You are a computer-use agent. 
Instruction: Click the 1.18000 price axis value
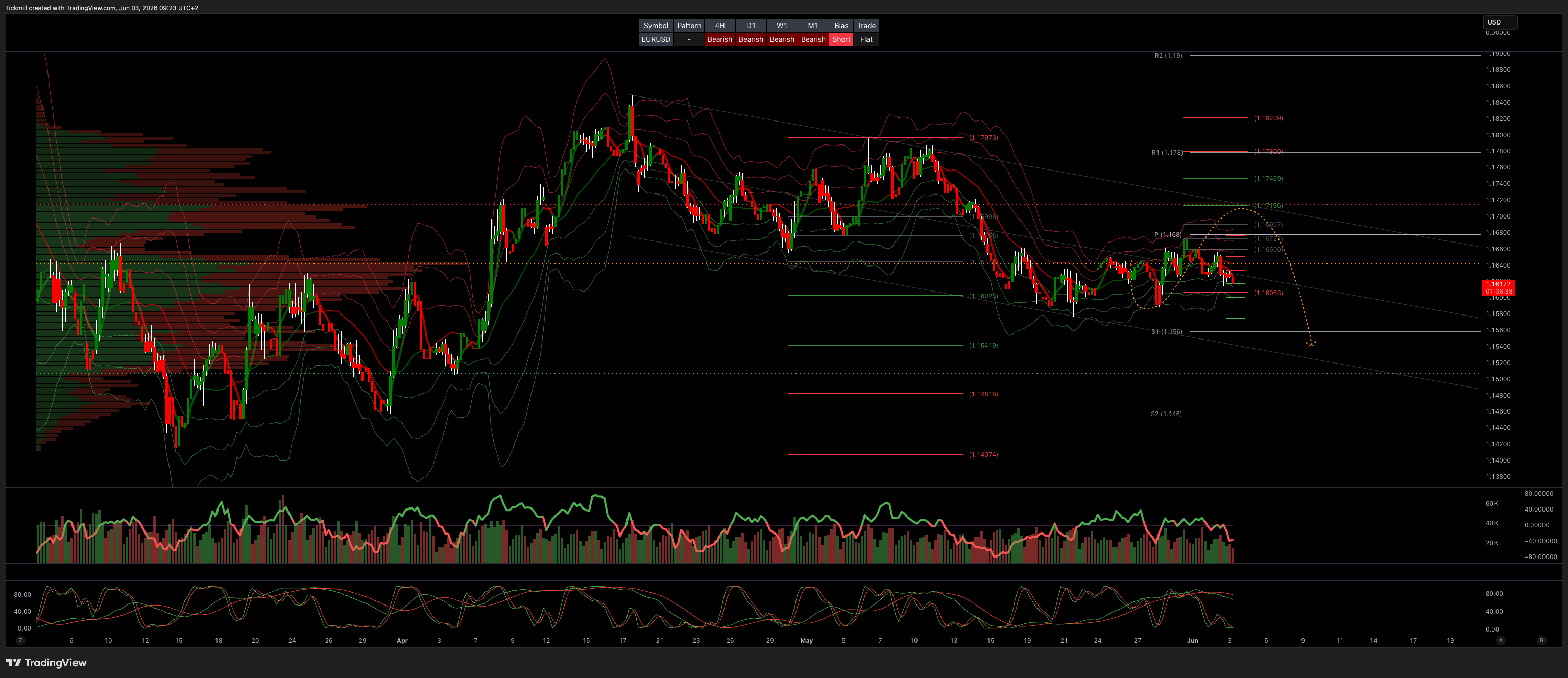pos(1498,135)
